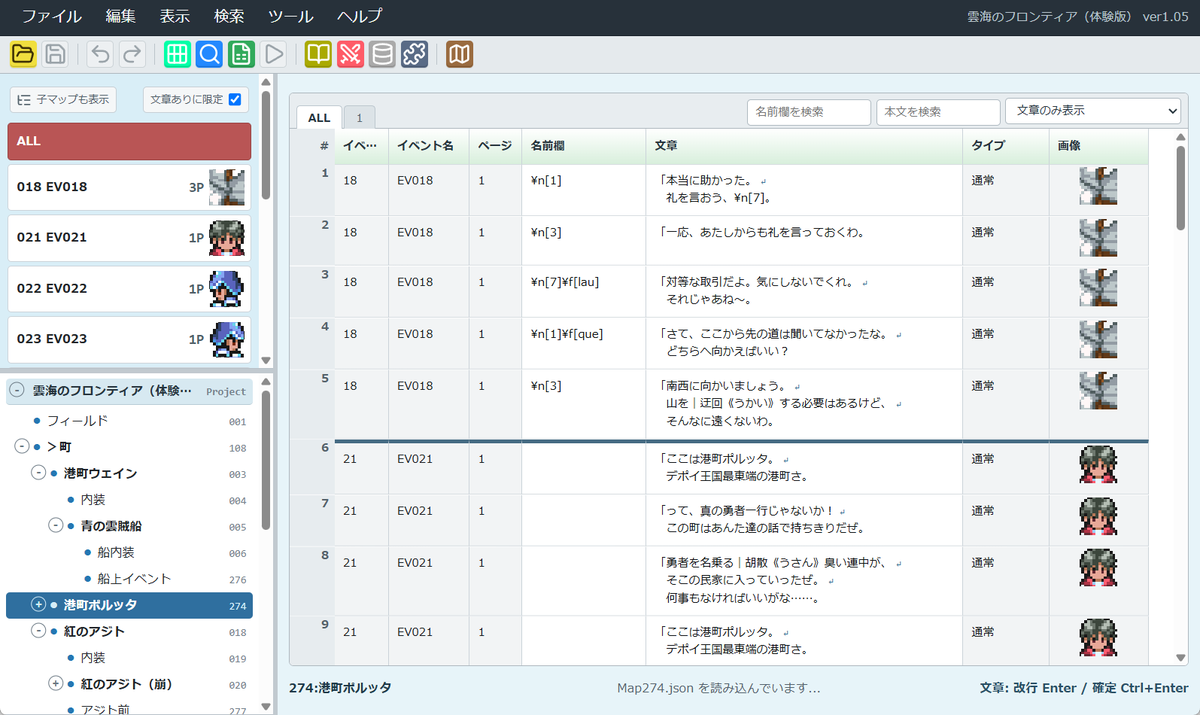Expand the 紅のアジト（崩） tree node

click(55, 684)
